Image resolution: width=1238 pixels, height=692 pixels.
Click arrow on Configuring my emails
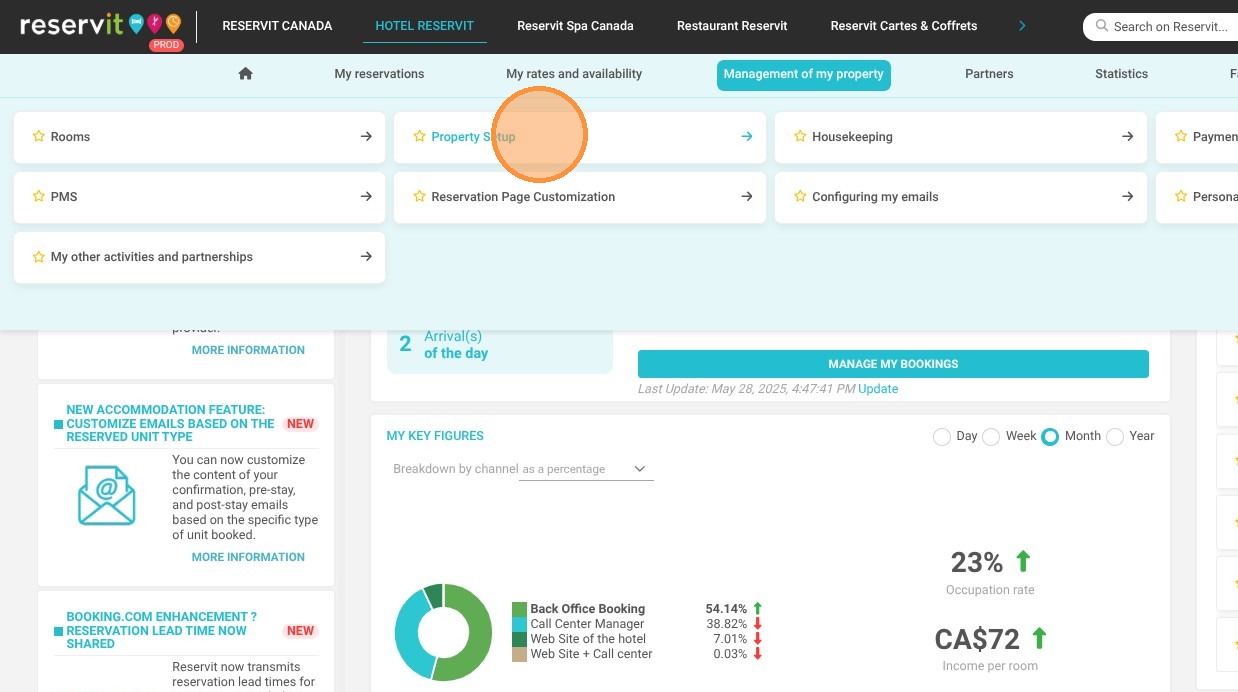click(1128, 197)
